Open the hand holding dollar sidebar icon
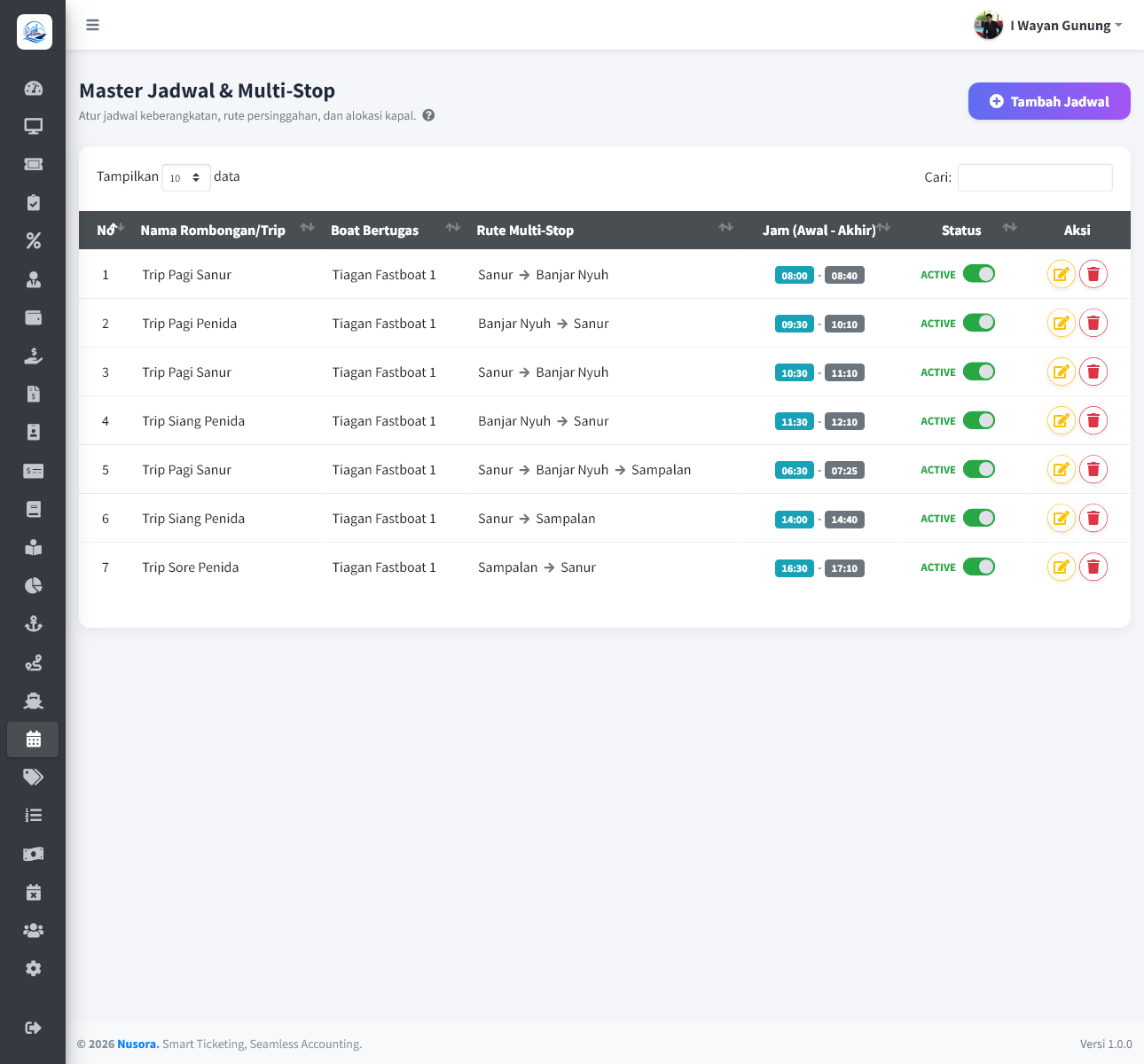The image size is (1144, 1064). 33,356
